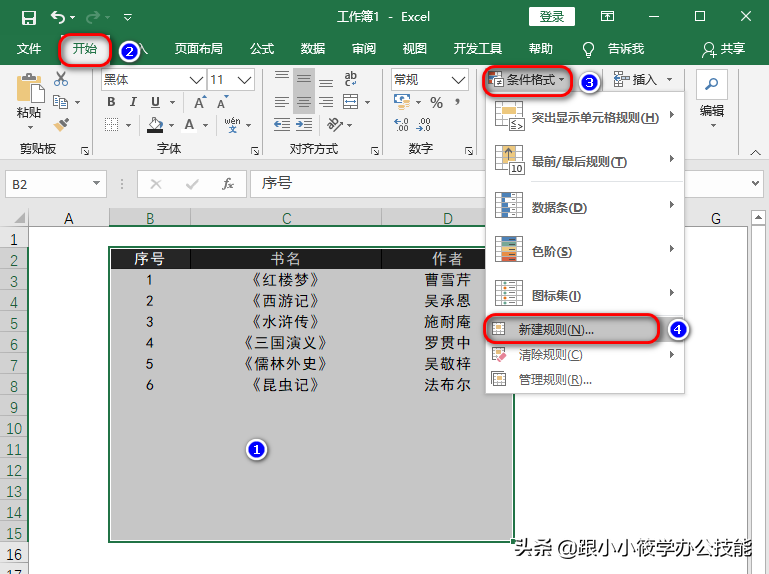
Task: Open 突出显示单元格规则 submenu
Action: point(584,118)
